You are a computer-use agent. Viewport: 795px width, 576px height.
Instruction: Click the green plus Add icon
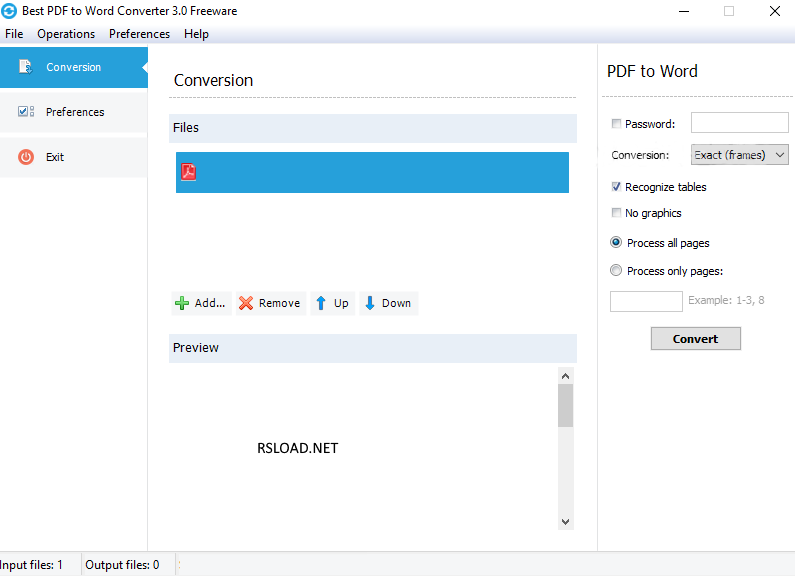click(182, 303)
